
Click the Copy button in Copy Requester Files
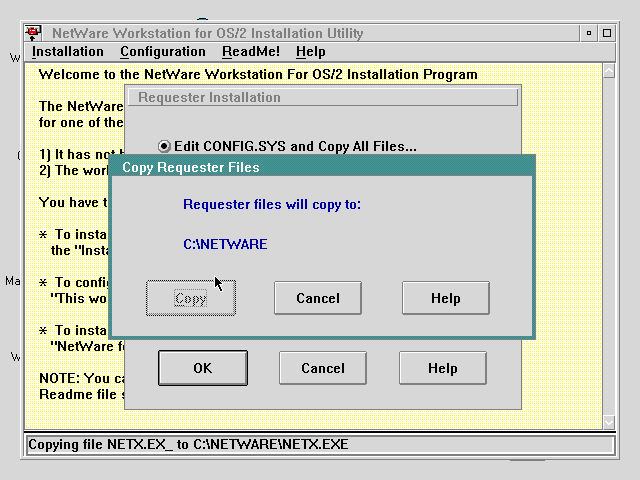coord(191,298)
